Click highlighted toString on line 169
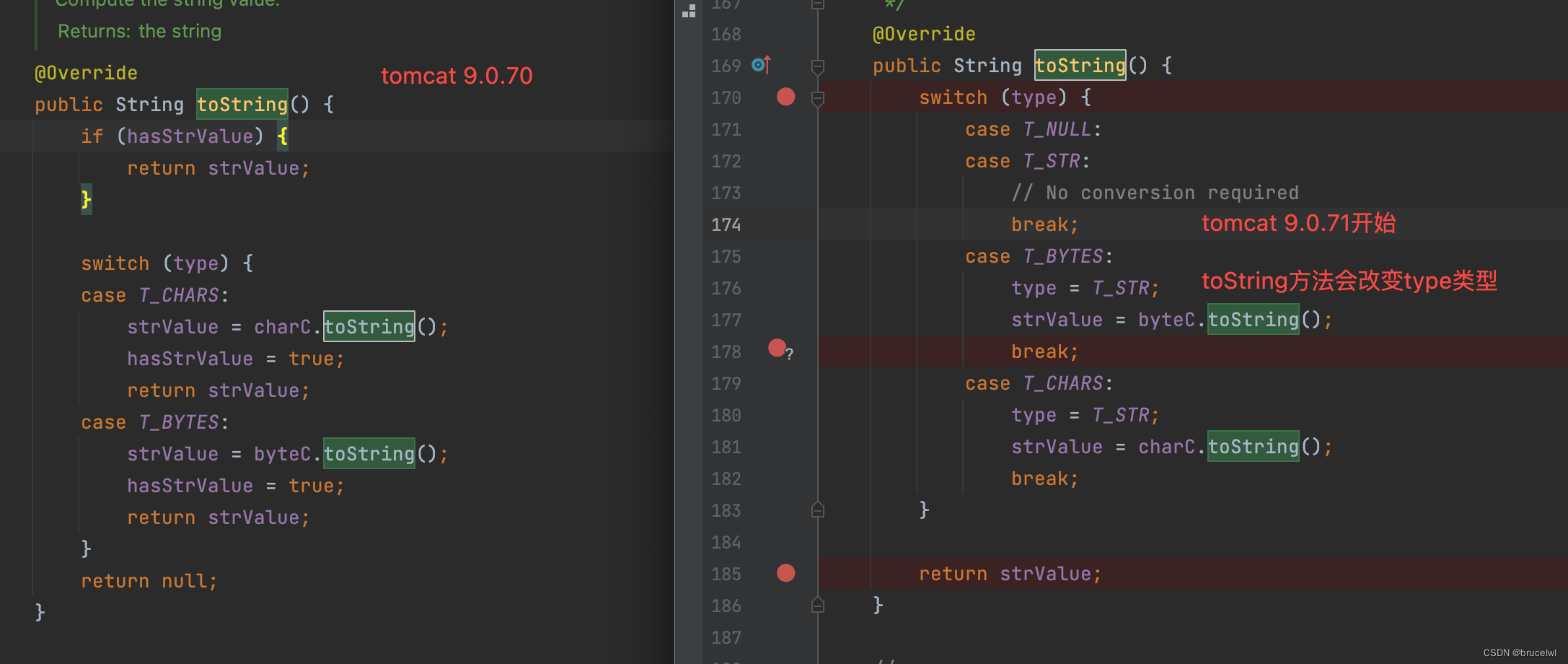This screenshot has width=1568, height=664. pos(1080,66)
